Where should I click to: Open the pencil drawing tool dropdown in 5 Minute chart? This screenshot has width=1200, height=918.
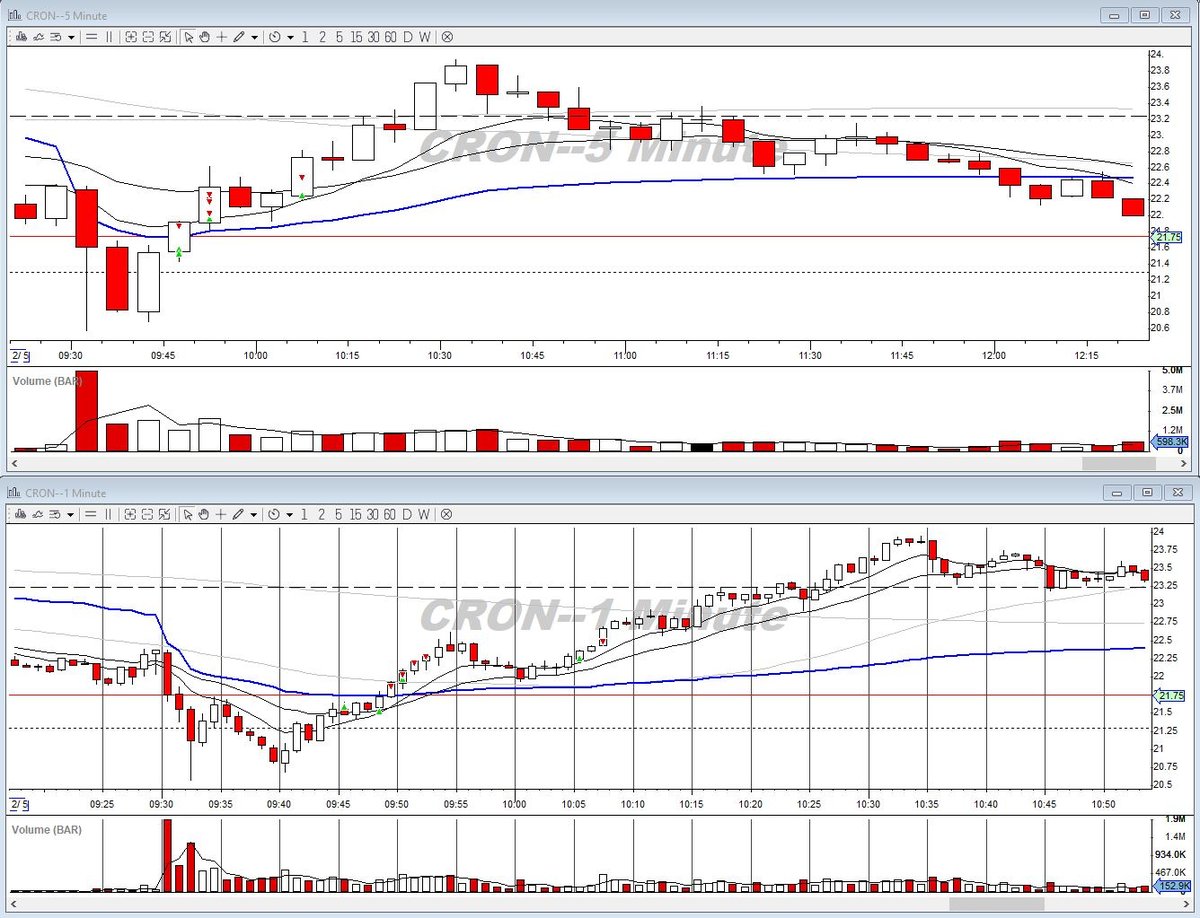tap(254, 37)
